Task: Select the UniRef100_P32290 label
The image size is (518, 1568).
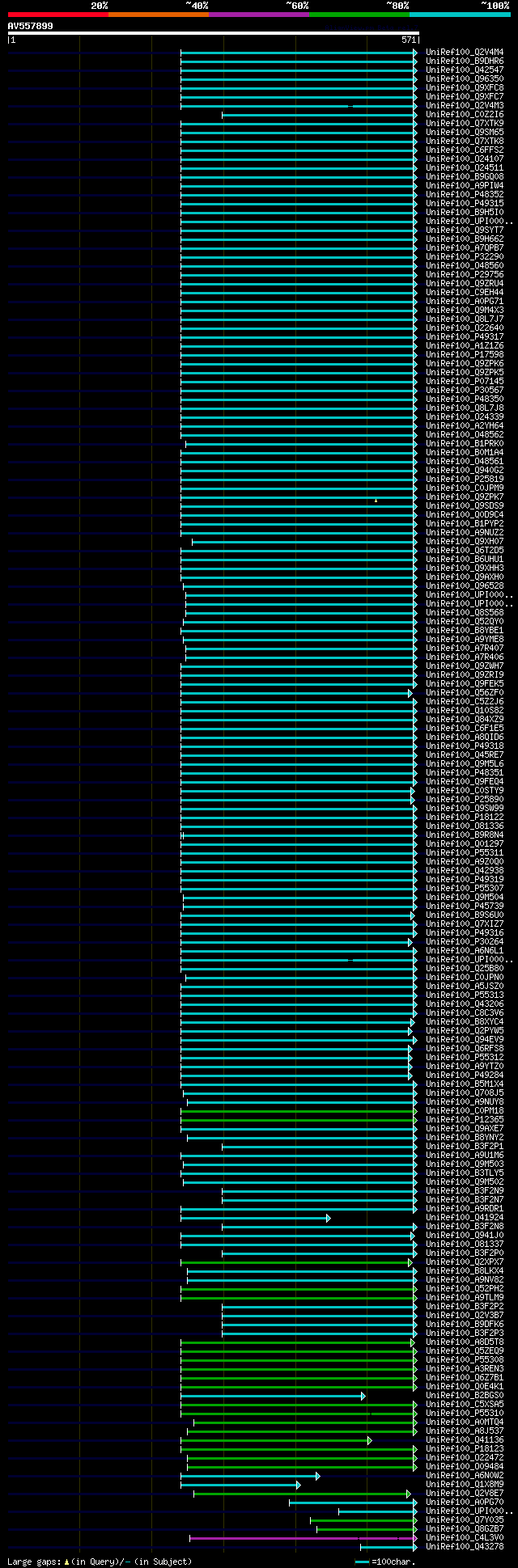Action: click(x=465, y=256)
